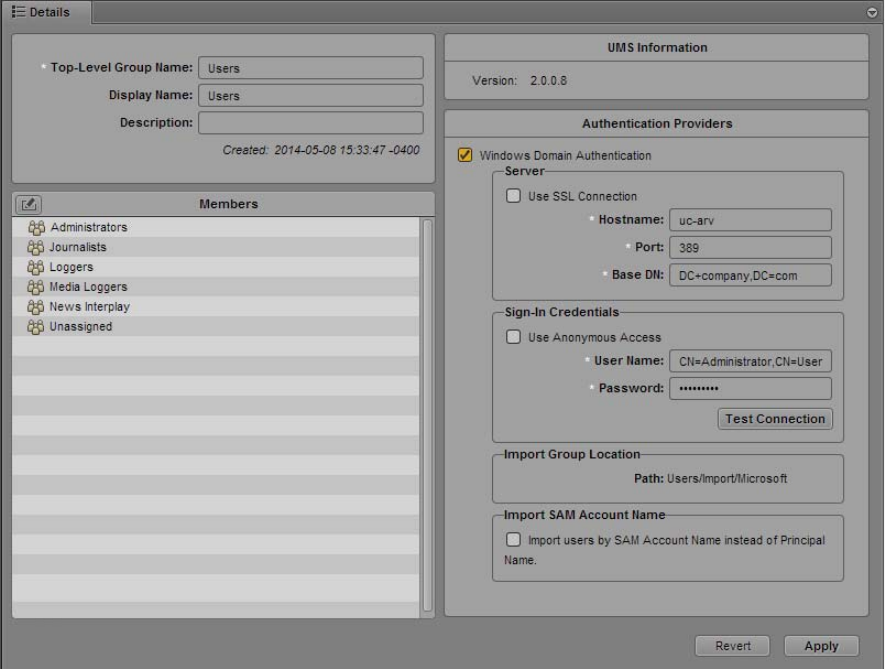Click the Base DN field

750,275
